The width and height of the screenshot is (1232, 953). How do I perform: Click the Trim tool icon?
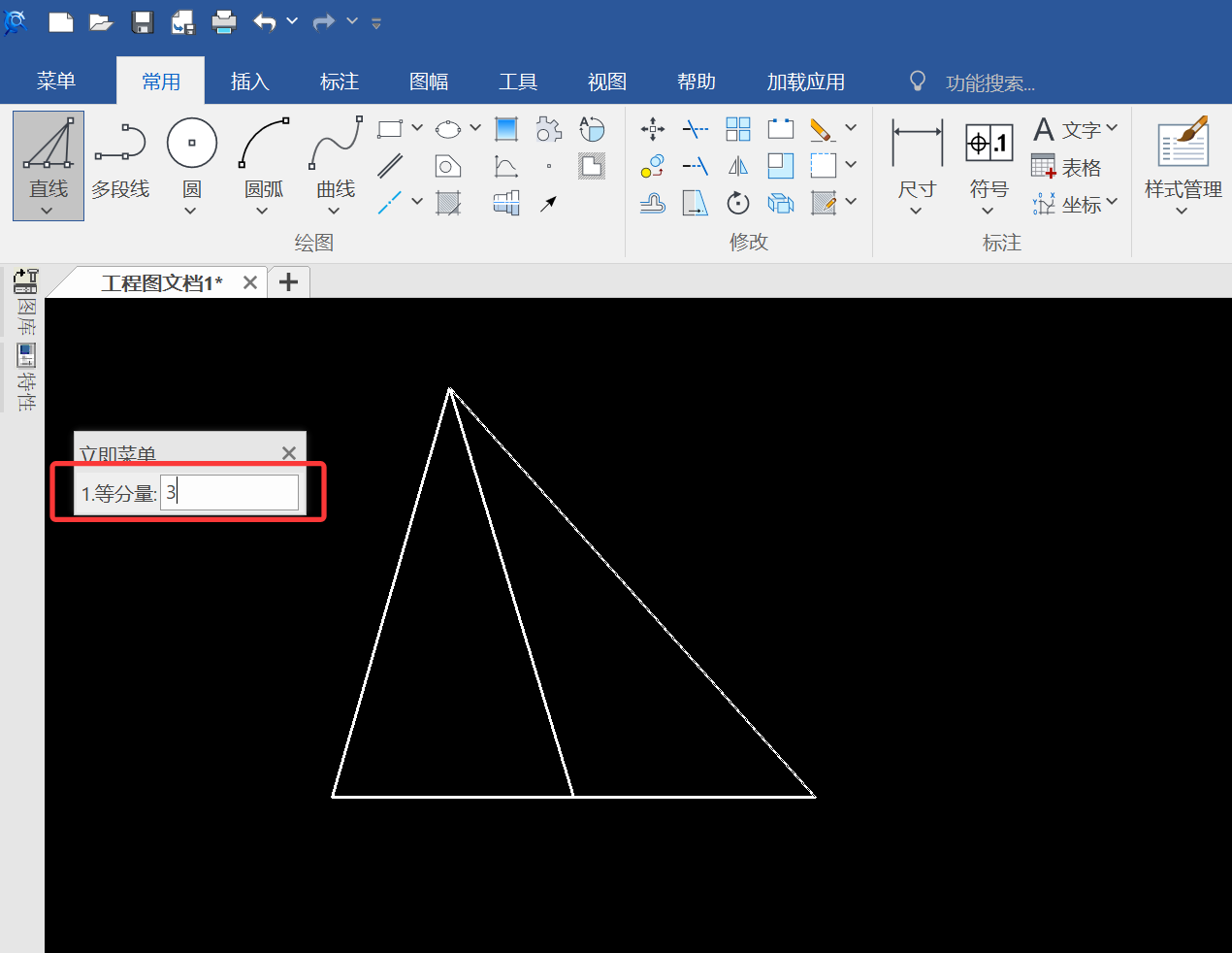tap(696, 128)
